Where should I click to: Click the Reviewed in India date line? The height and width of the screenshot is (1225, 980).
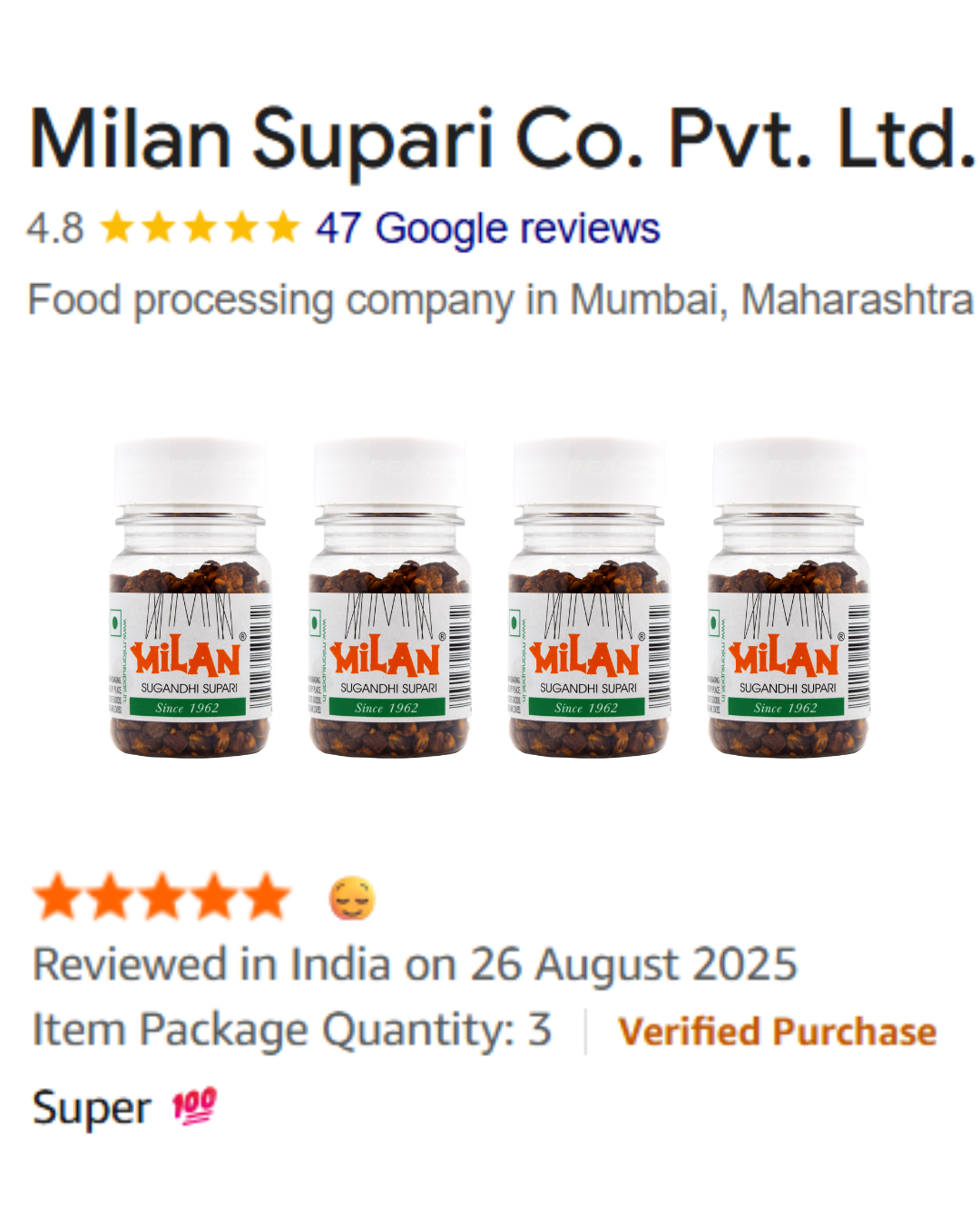[415, 964]
